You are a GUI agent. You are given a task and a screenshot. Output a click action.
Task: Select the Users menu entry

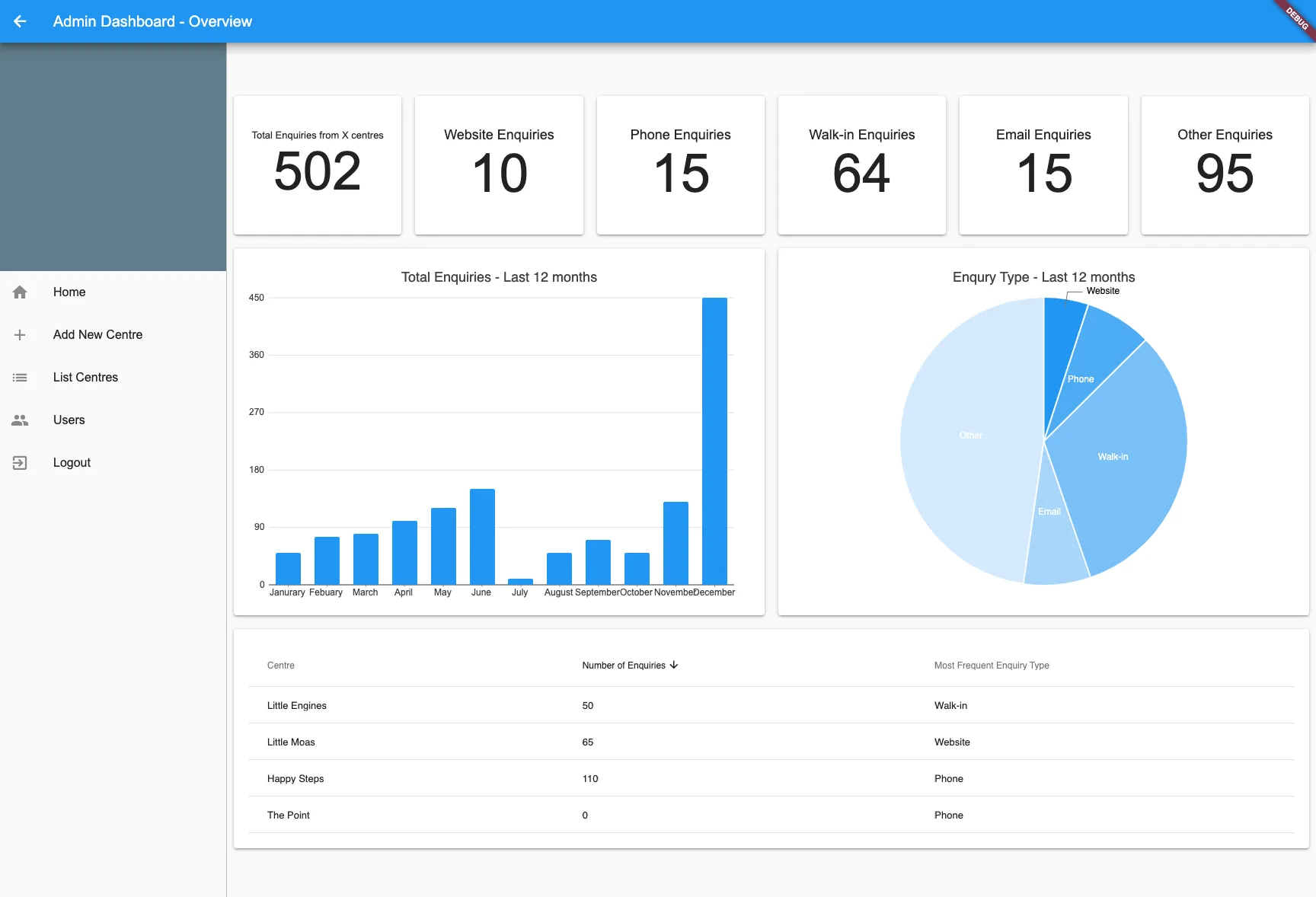click(113, 420)
